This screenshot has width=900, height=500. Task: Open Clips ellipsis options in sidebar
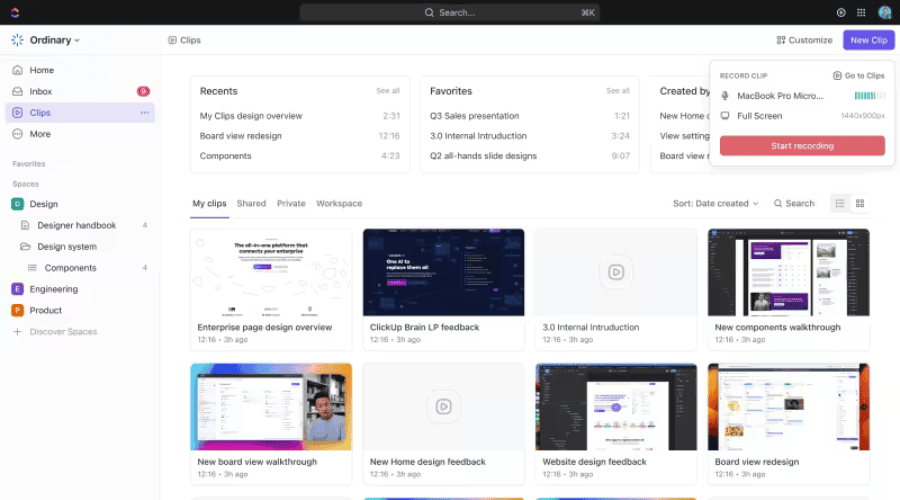145,113
